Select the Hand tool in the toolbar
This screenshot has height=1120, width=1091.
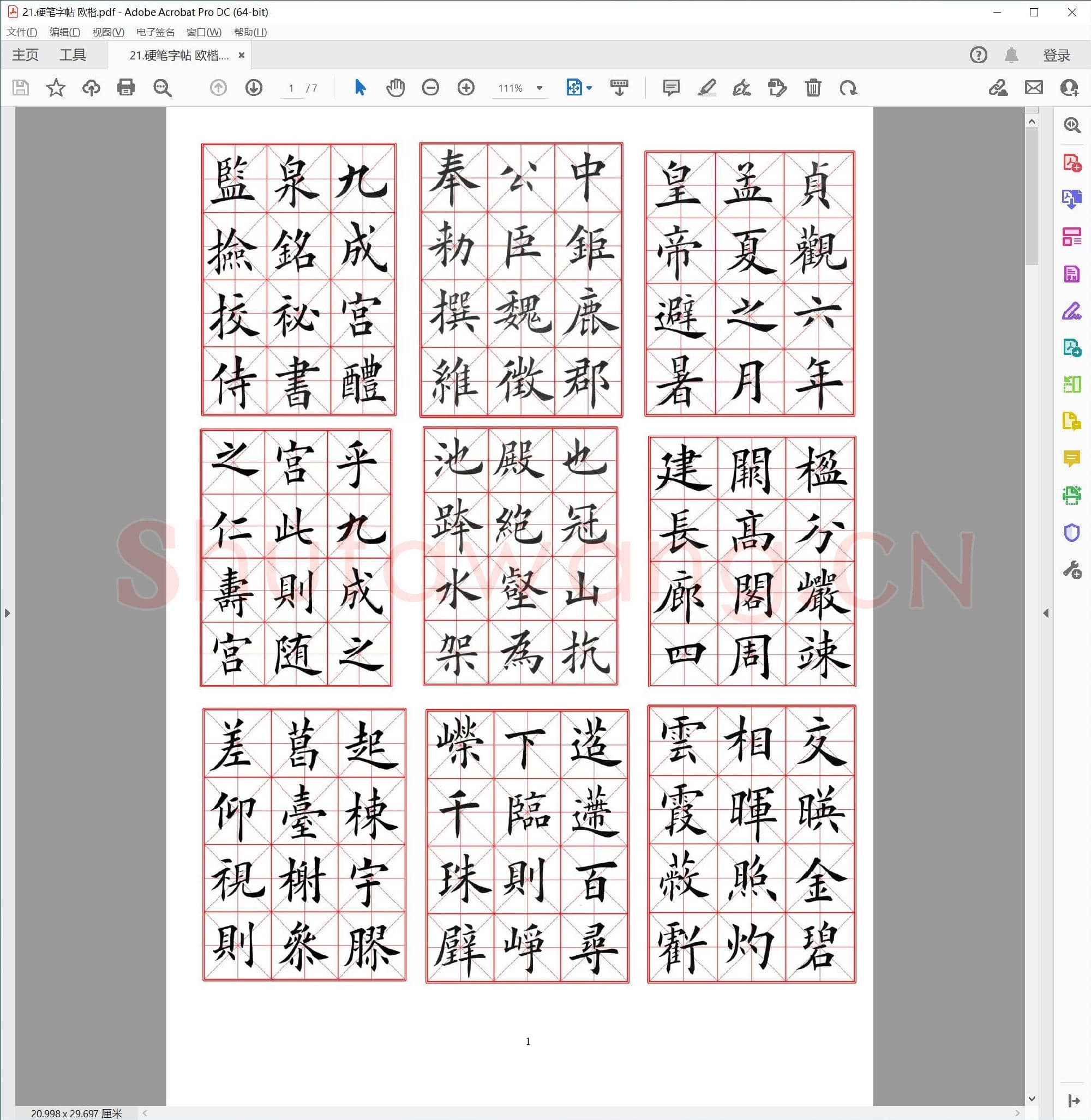[395, 88]
